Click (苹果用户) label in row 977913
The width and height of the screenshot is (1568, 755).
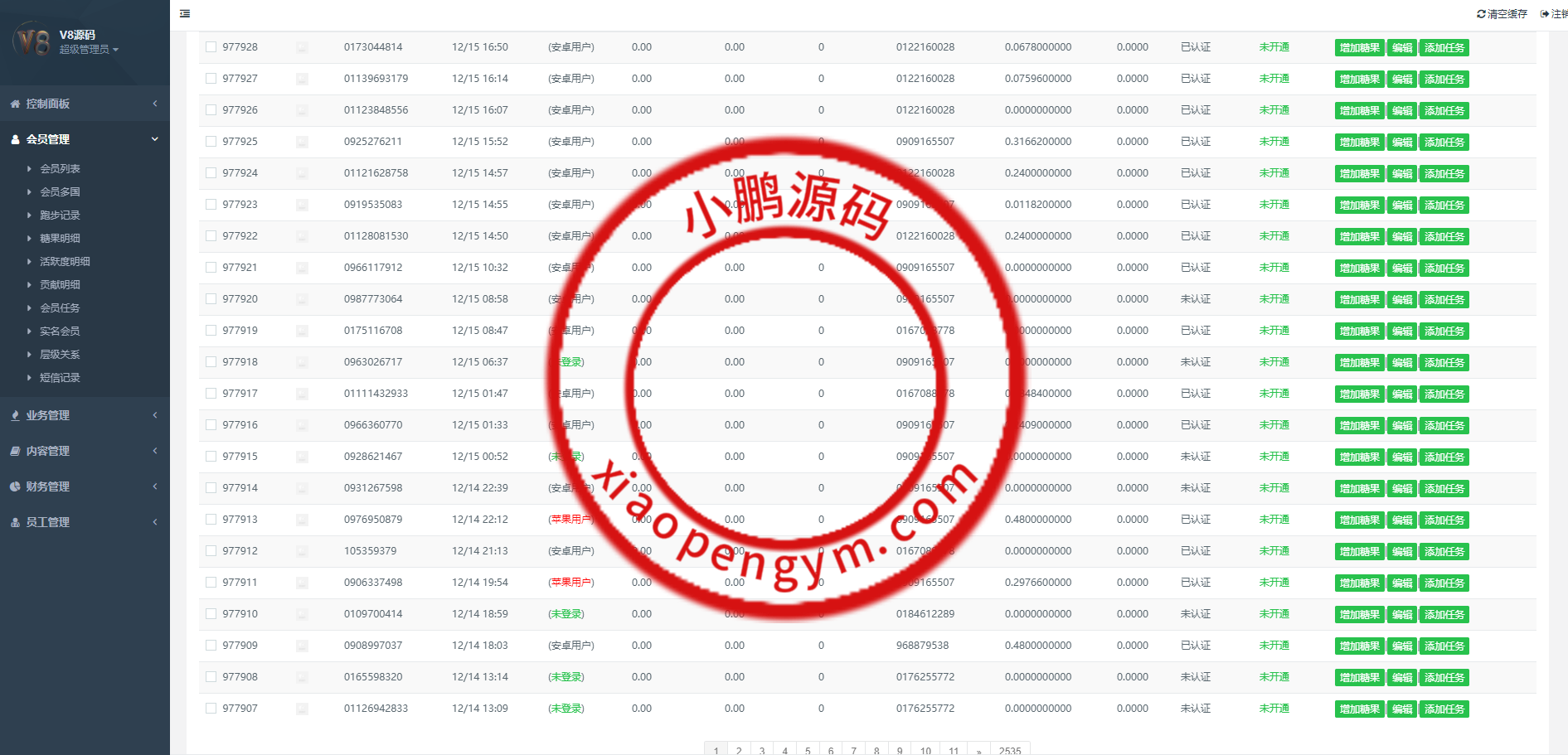pyautogui.click(x=571, y=520)
